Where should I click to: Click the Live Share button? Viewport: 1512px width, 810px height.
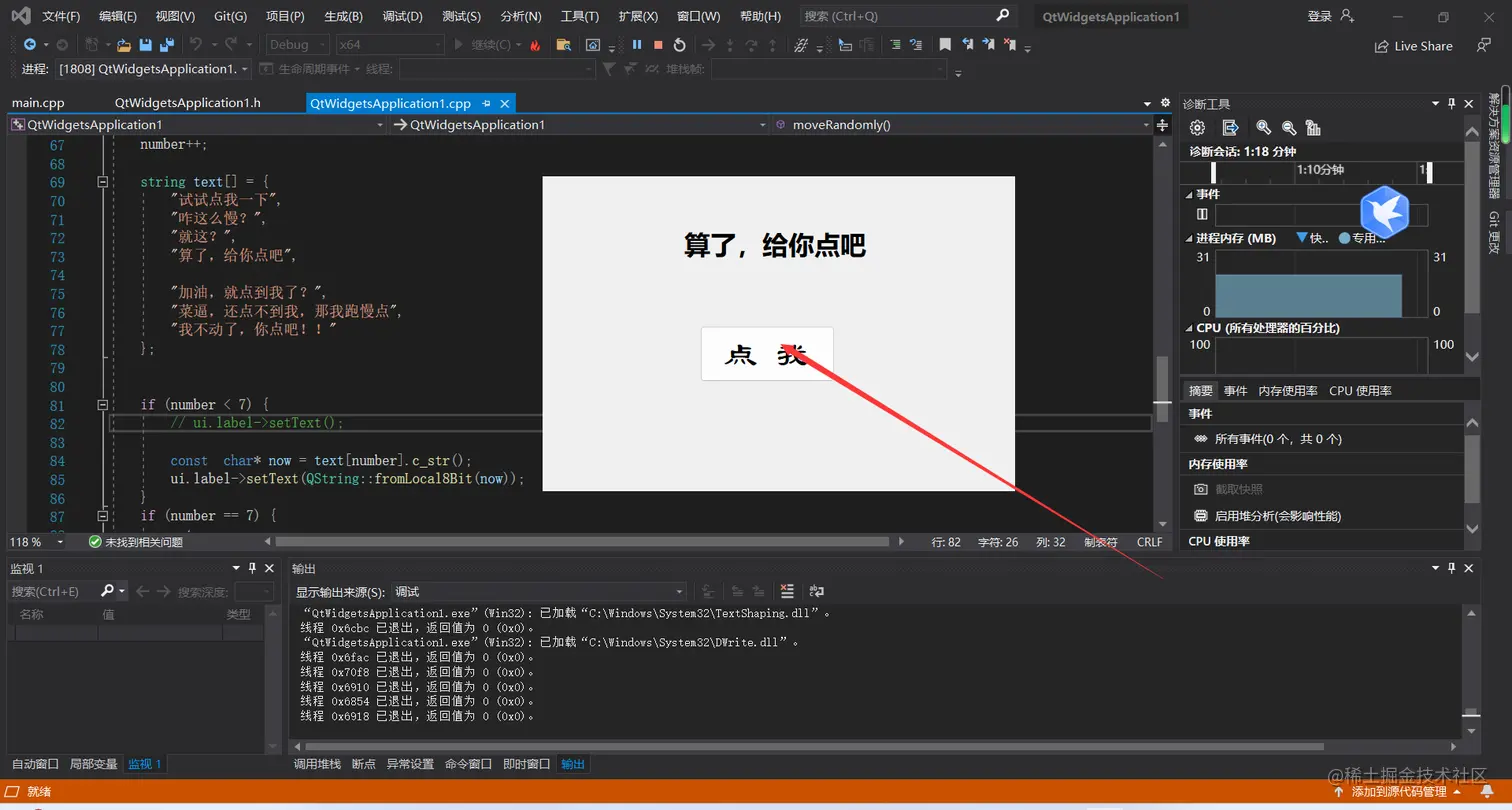click(1413, 46)
